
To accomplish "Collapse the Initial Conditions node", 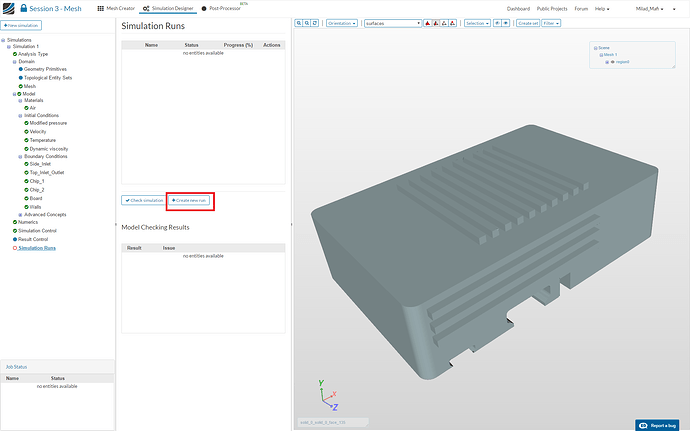I will pyautogui.click(x=20, y=116).
